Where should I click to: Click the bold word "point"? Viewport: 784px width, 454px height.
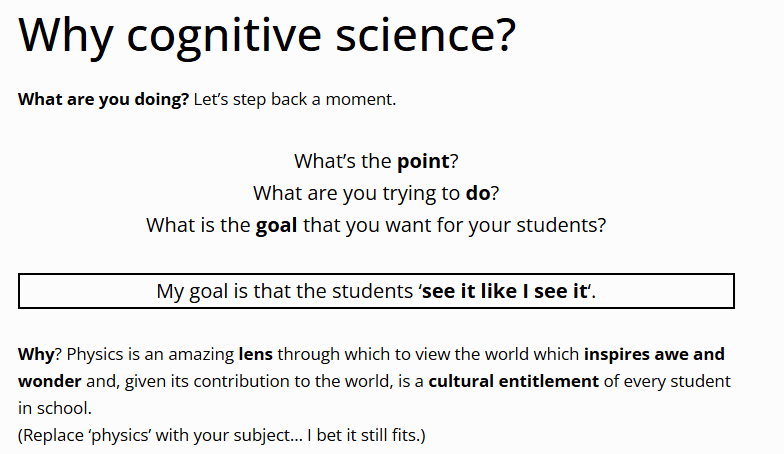pos(423,161)
